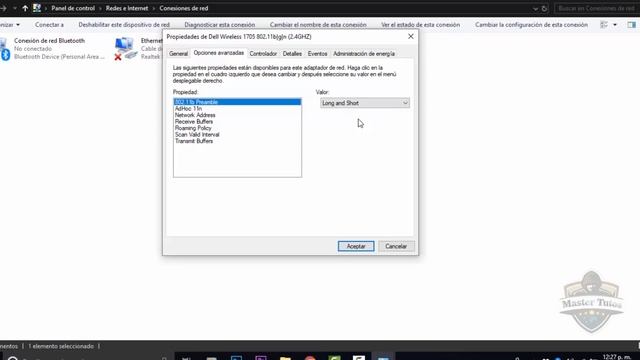
Task: Refresh the Conexiones de red window
Action: click(544, 9)
